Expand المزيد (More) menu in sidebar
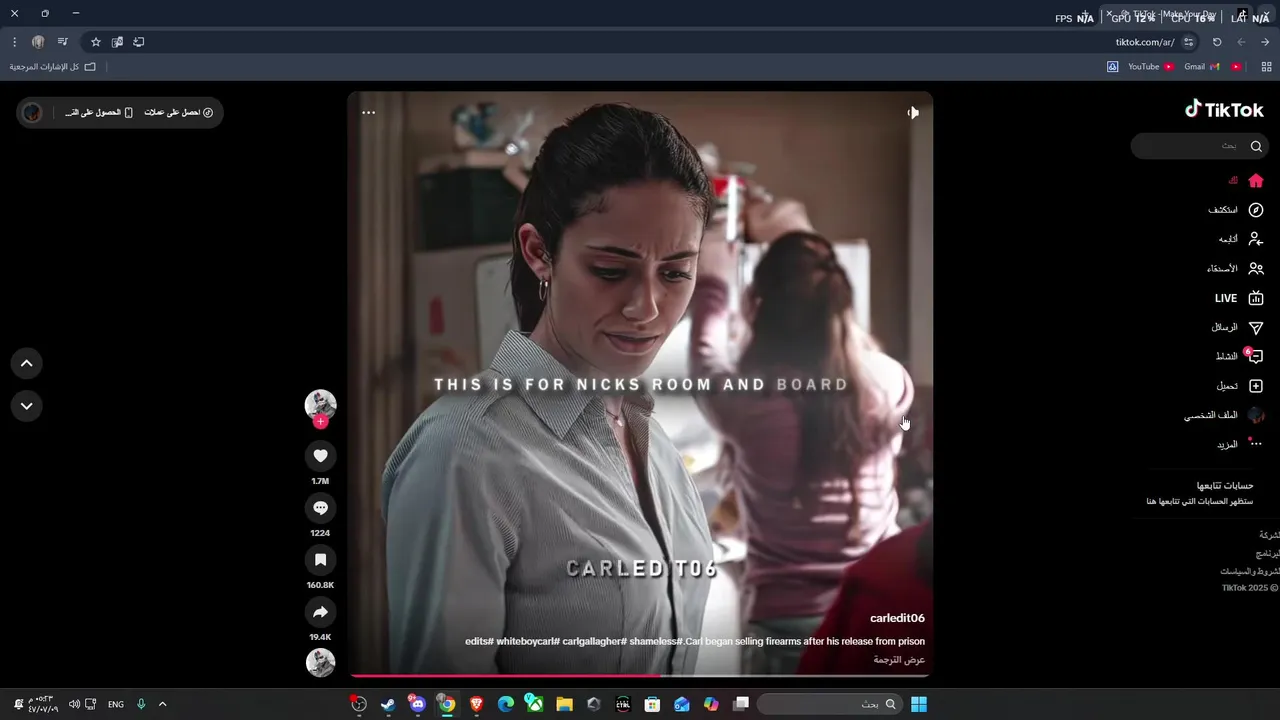The height and width of the screenshot is (720, 1280). 1240,444
